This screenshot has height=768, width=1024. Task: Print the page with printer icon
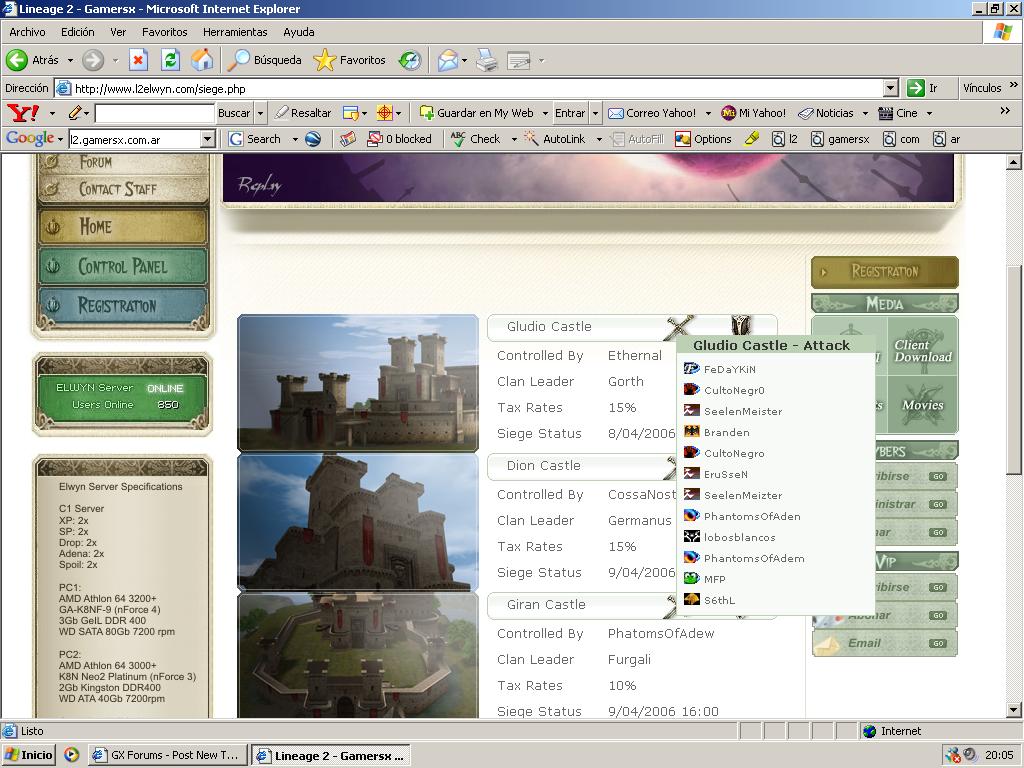point(487,60)
